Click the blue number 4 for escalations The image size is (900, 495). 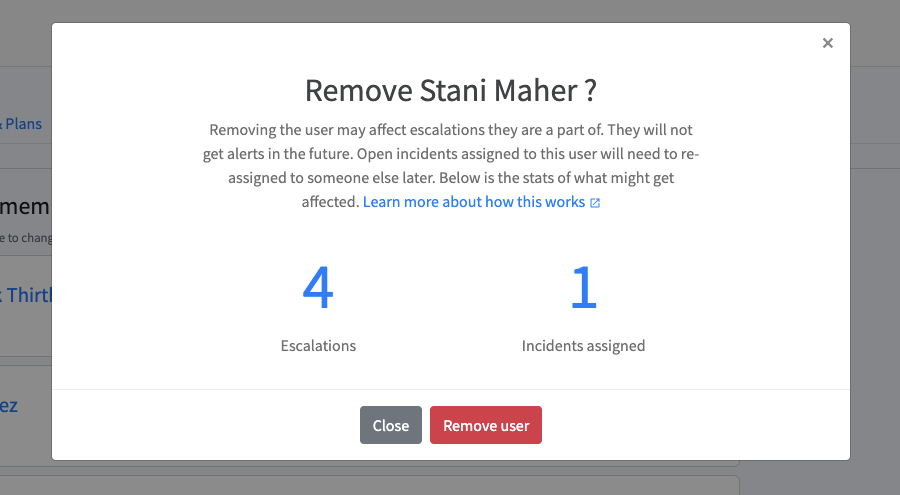coord(318,287)
